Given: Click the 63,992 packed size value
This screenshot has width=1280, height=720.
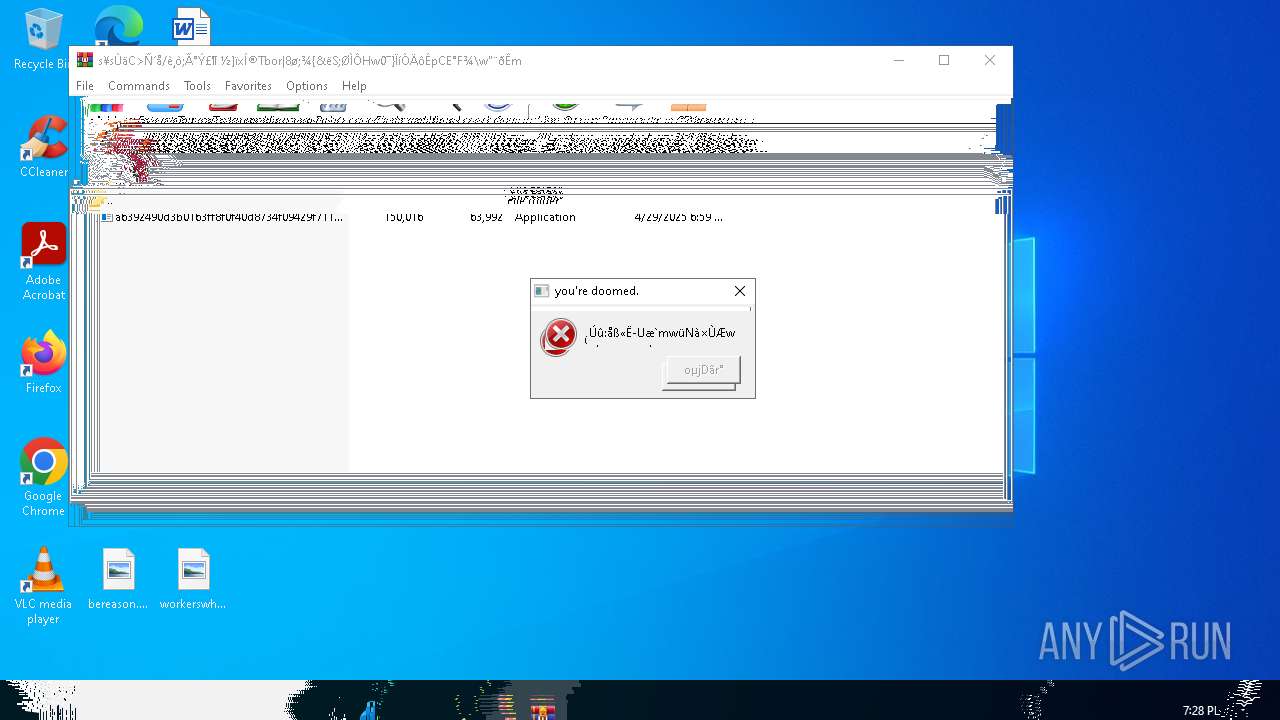Looking at the screenshot, I should pyautogui.click(x=486, y=217).
